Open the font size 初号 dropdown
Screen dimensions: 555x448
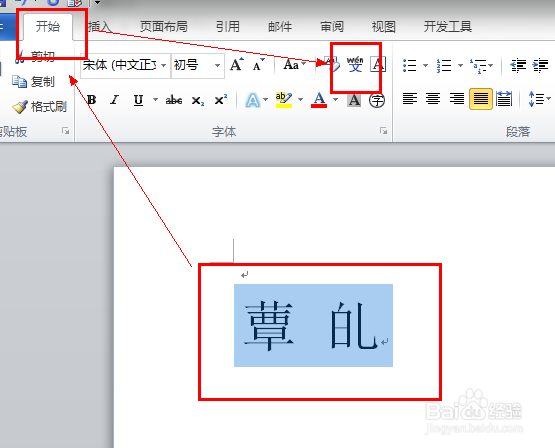198,65
